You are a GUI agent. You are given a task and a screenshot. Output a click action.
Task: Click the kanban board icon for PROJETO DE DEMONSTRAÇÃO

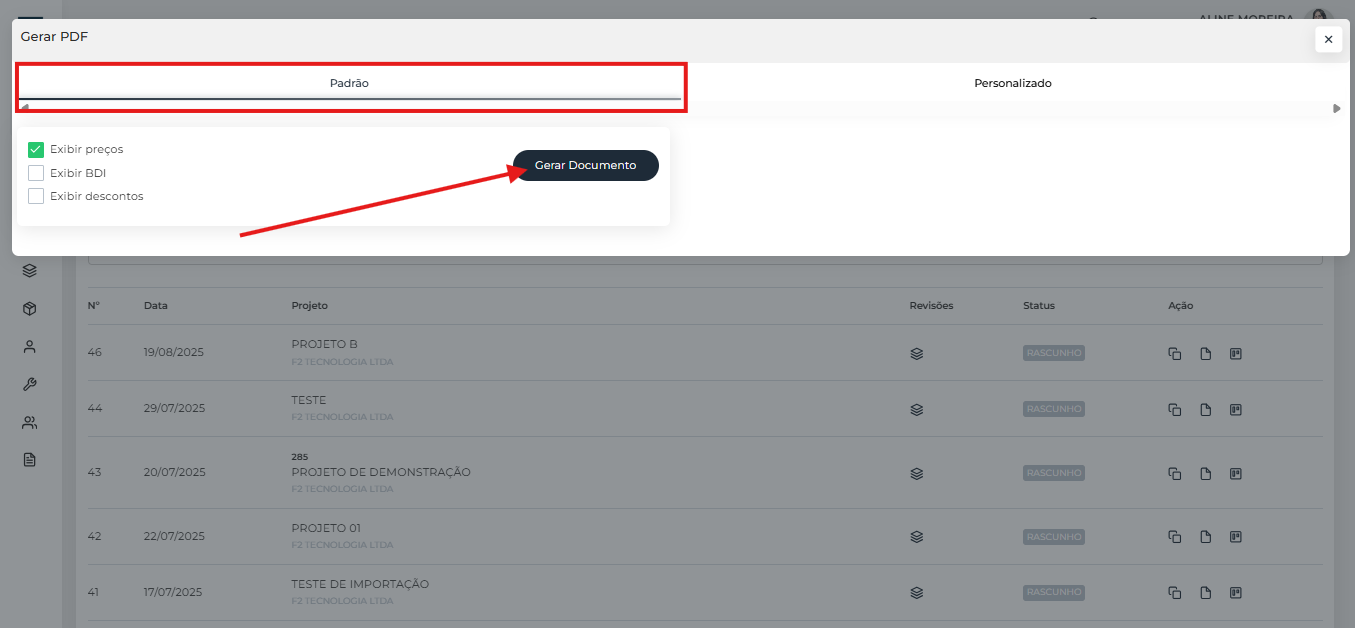[x=1236, y=474]
